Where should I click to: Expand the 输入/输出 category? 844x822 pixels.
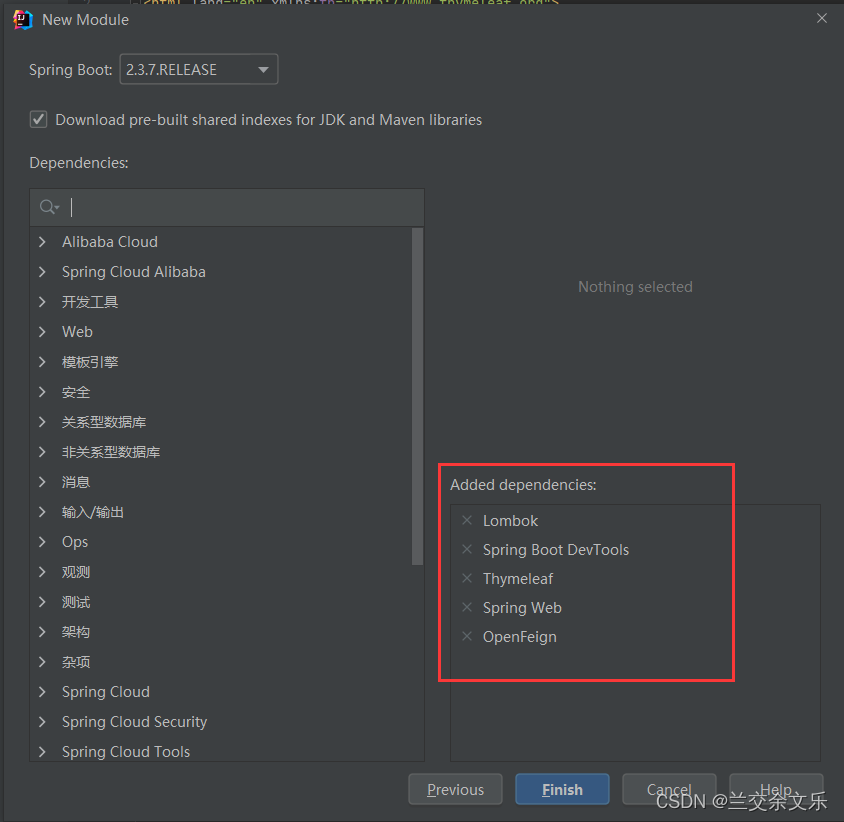[x=42, y=512]
